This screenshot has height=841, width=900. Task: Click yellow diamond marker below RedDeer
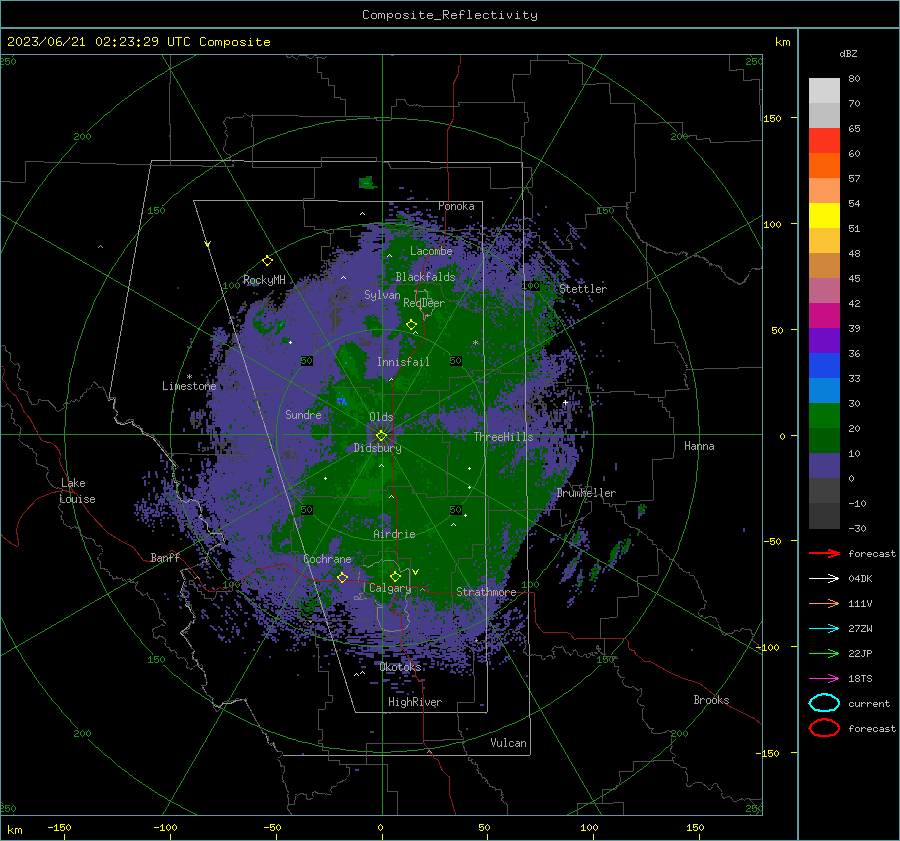[x=411, y=325]
